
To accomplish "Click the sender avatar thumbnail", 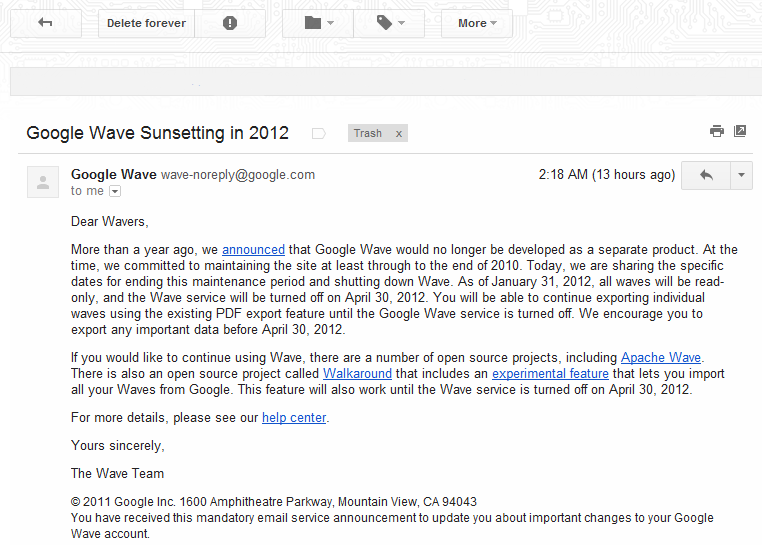I will [x=43, y=182].
